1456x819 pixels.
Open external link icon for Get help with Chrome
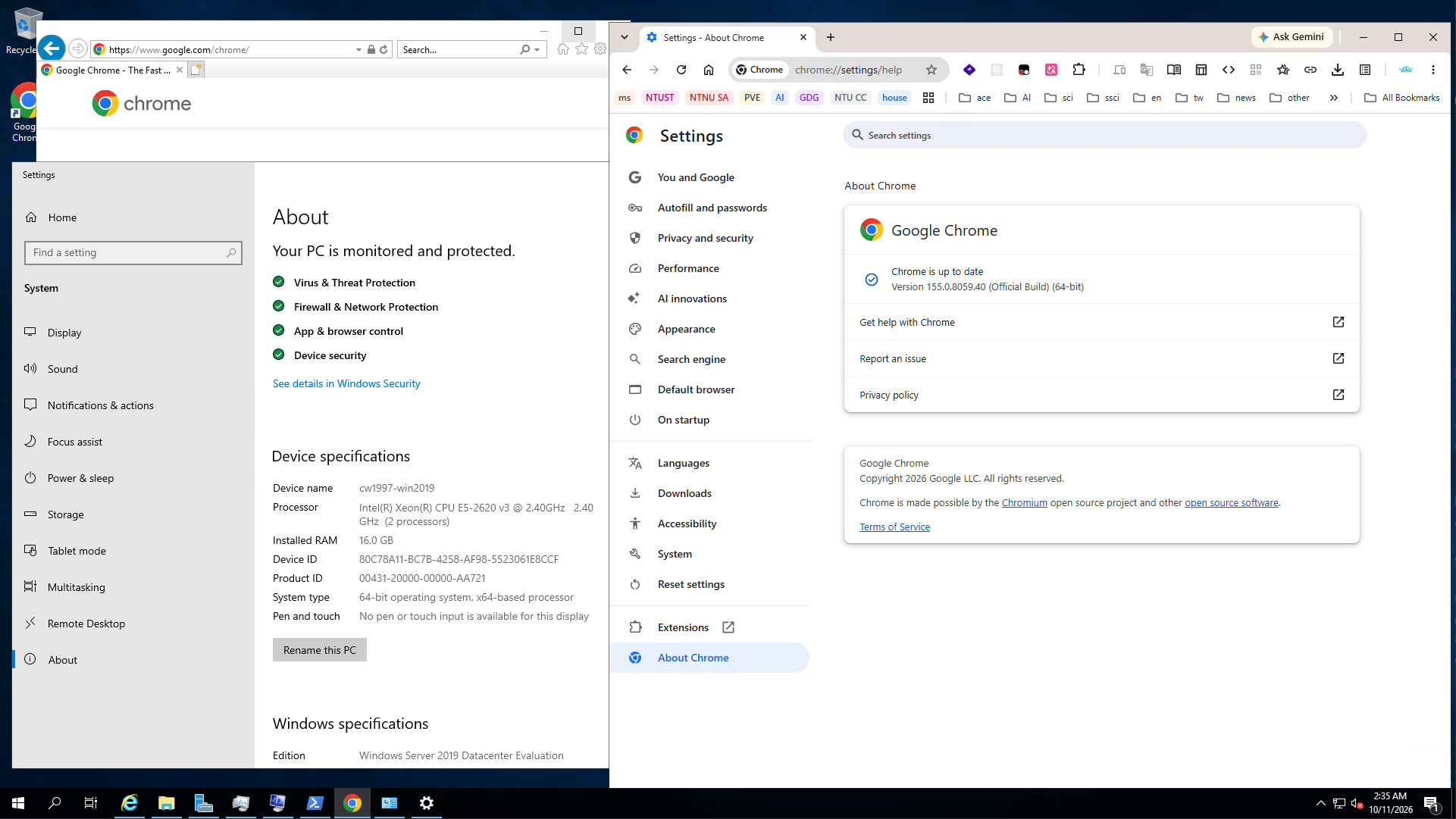(1339, 322)
